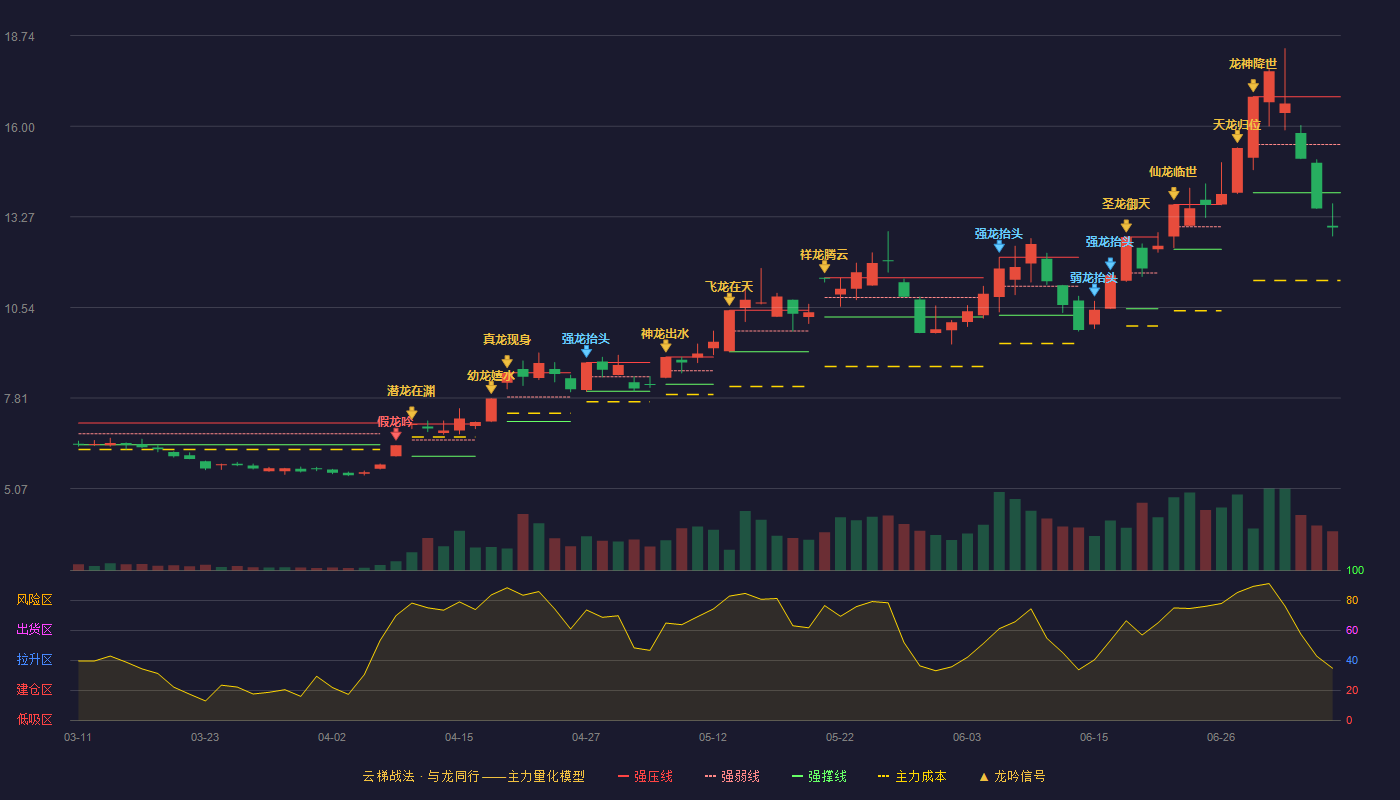
Task: Click the 10.54 price axis label
Action: 20,308
